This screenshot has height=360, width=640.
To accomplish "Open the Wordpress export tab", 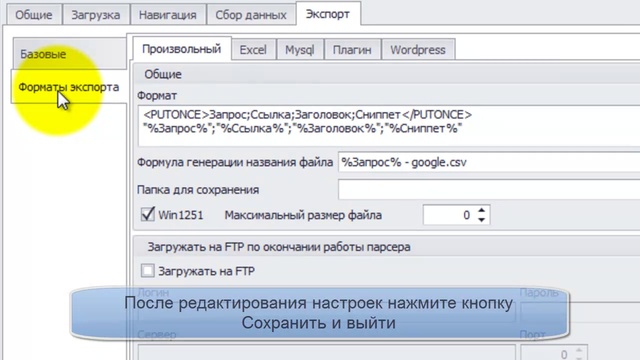I will click(x=418, y=50).
